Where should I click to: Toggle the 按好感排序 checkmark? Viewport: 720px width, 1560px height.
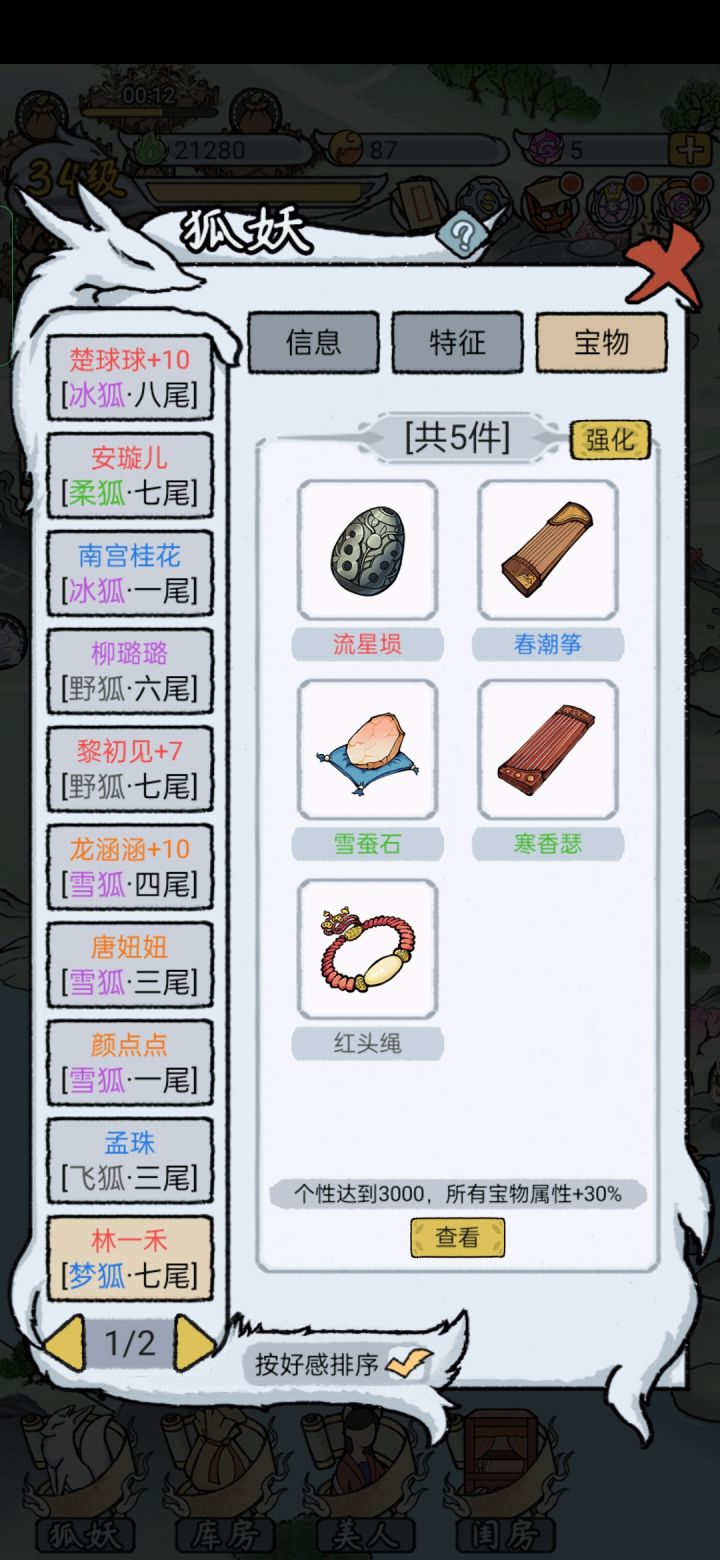coord(409,1364)
